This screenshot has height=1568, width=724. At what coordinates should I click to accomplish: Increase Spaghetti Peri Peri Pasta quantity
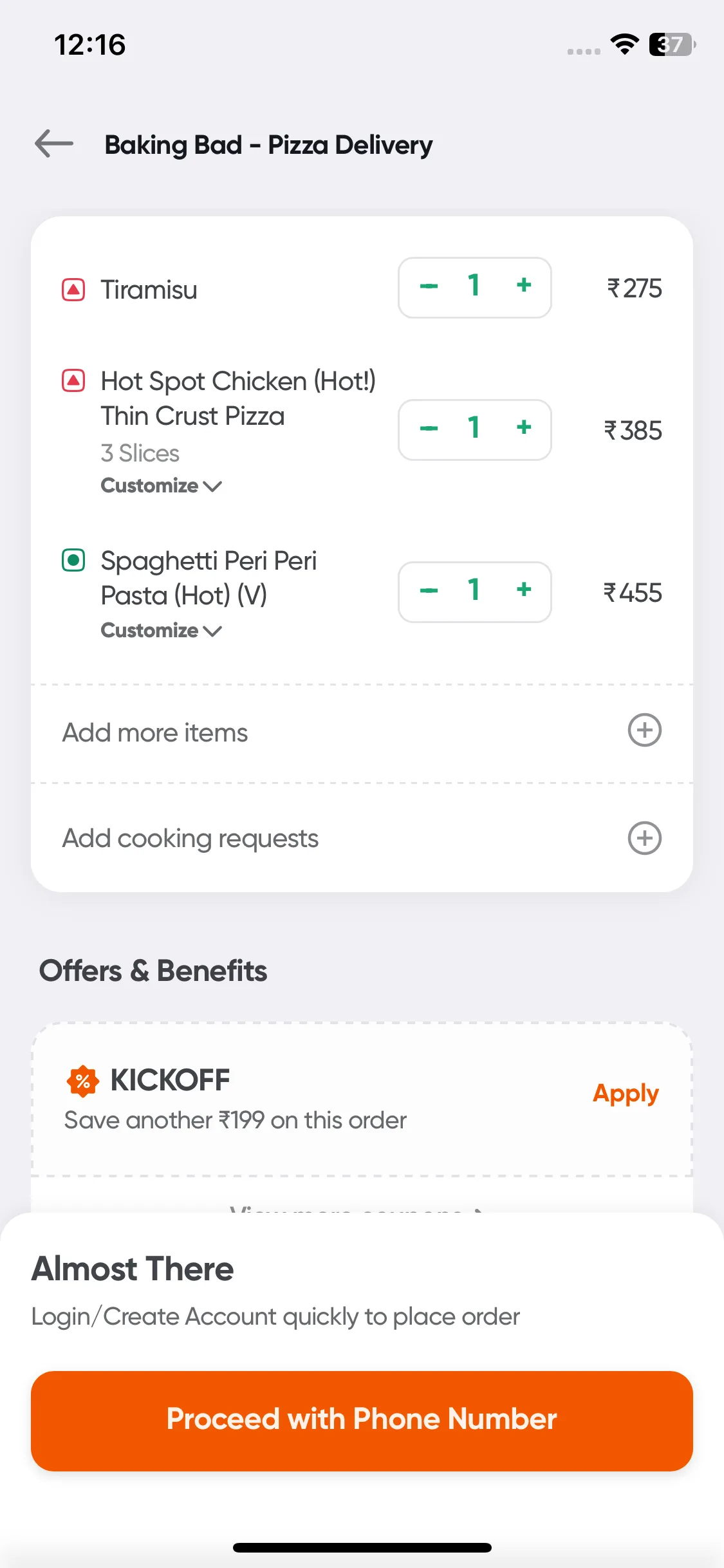point(524,590)
